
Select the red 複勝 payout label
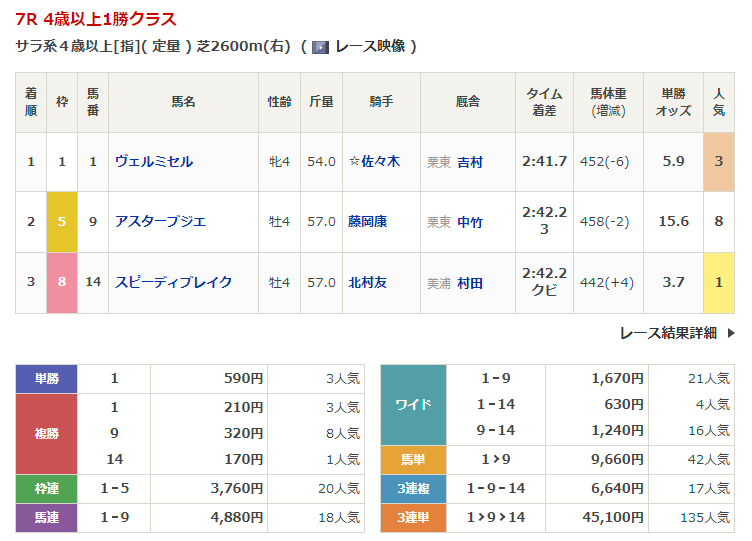(47, 433)
